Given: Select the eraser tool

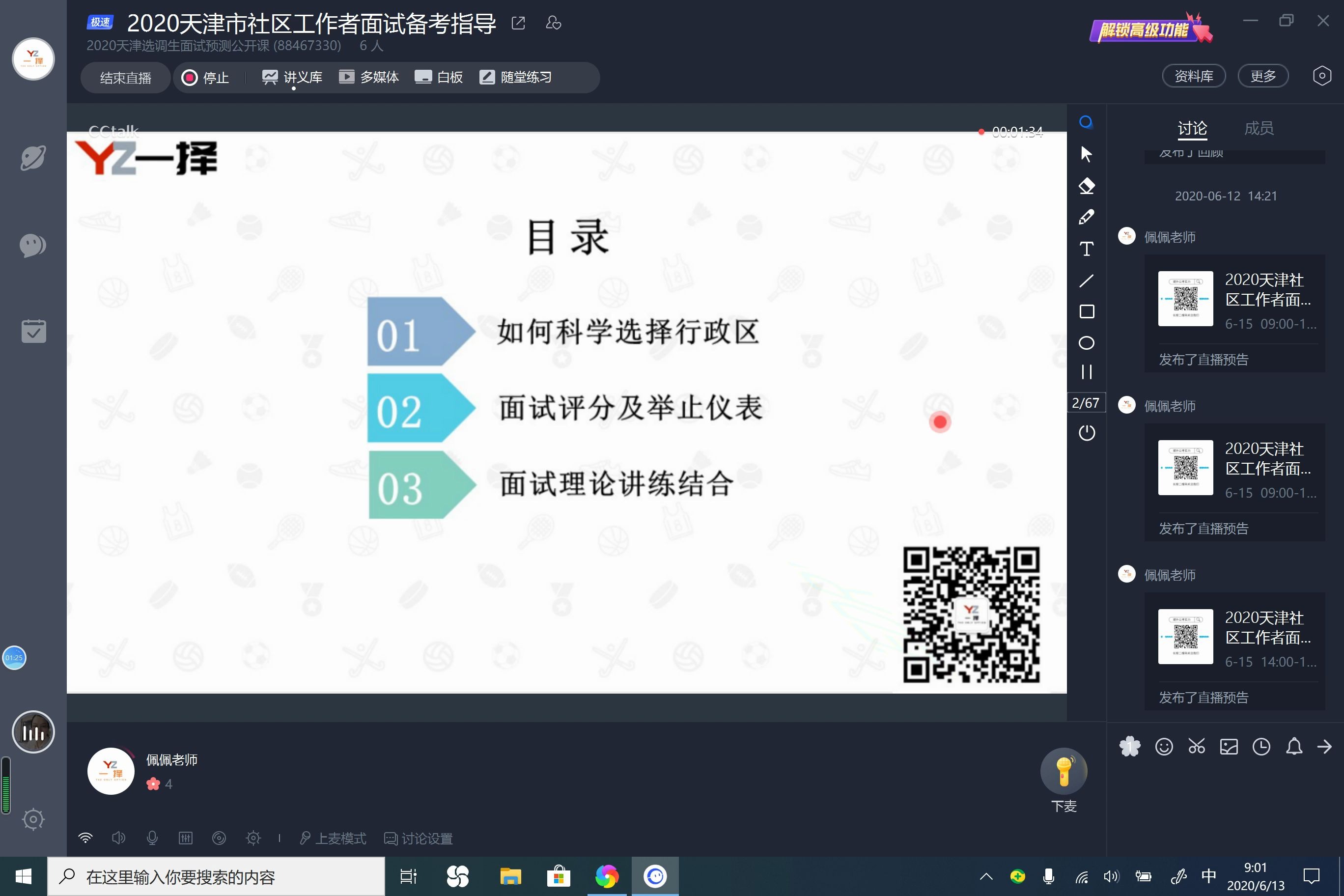Looking at the screenshot, I should click(x=1086, y=186).
